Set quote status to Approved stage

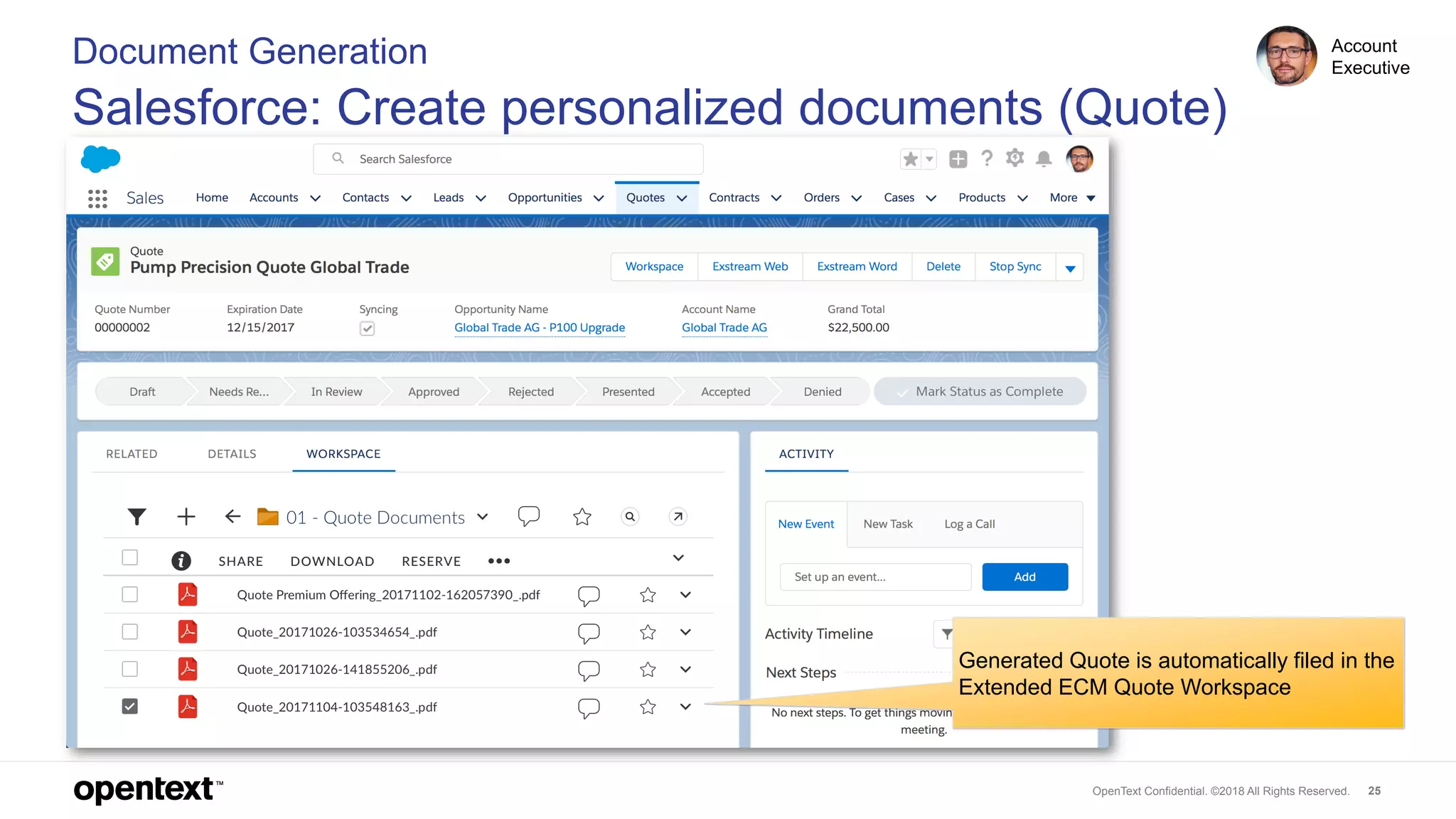(434, 392)
